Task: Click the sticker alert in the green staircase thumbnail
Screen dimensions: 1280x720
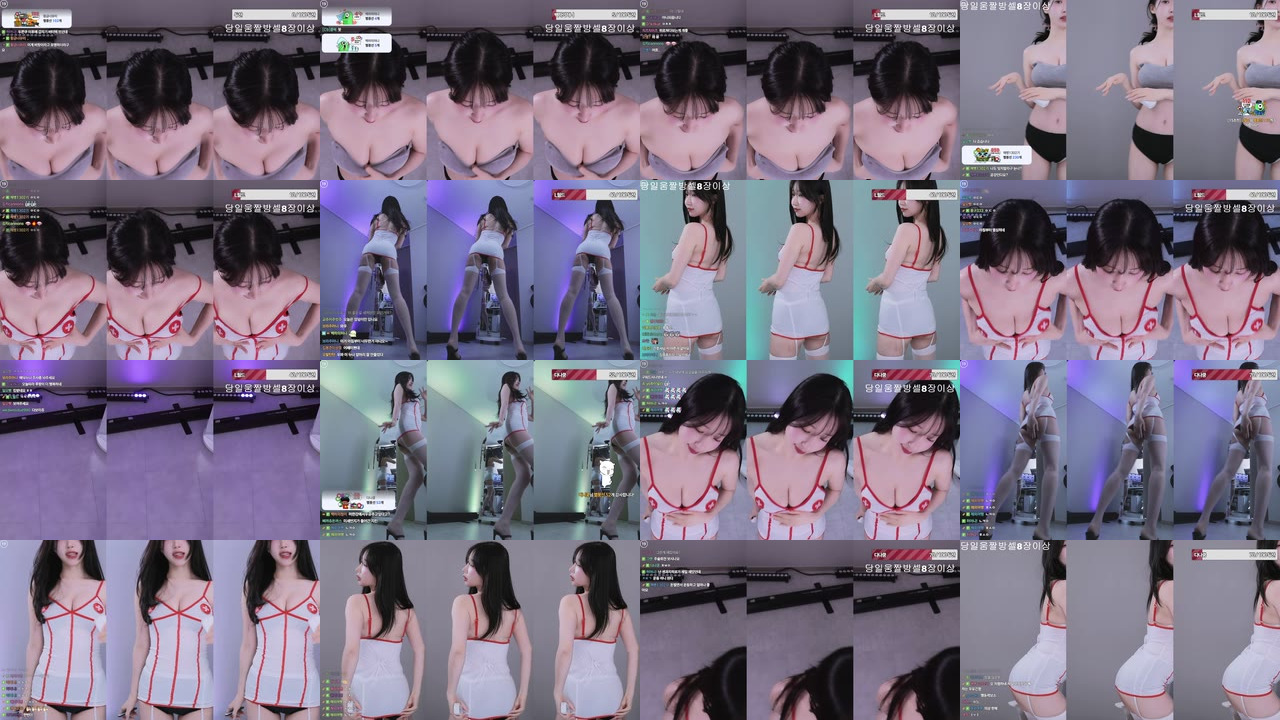Action: coord(357,500)
